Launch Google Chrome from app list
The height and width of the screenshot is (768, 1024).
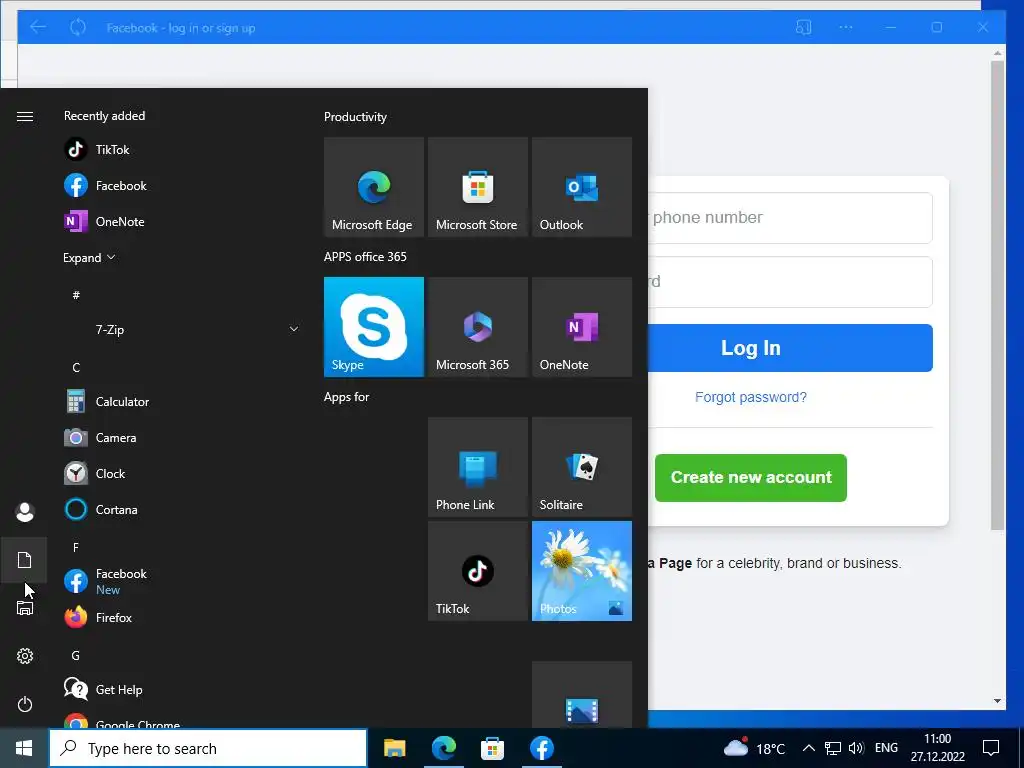(x=181, y=720)
